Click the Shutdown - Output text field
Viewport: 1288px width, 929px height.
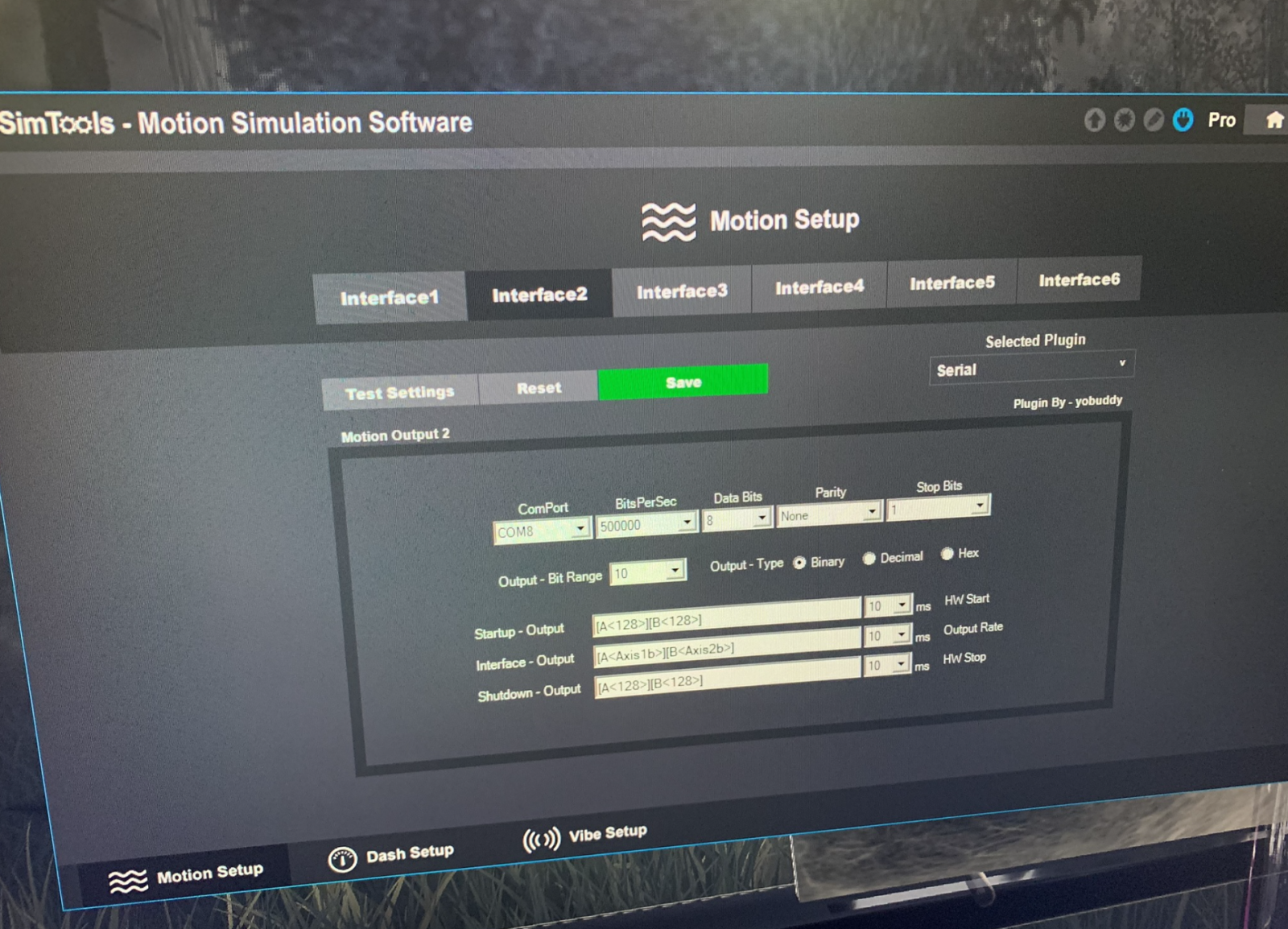pyautogui.click(x=727, y=676)
